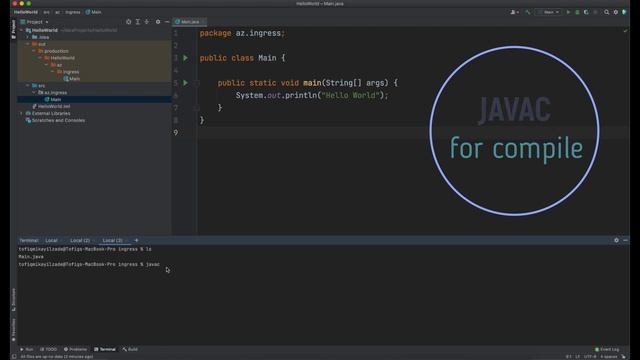Screen dimensions: 640x360
Task: Click the Stop button in top toolbar
Action: [596, 12]
